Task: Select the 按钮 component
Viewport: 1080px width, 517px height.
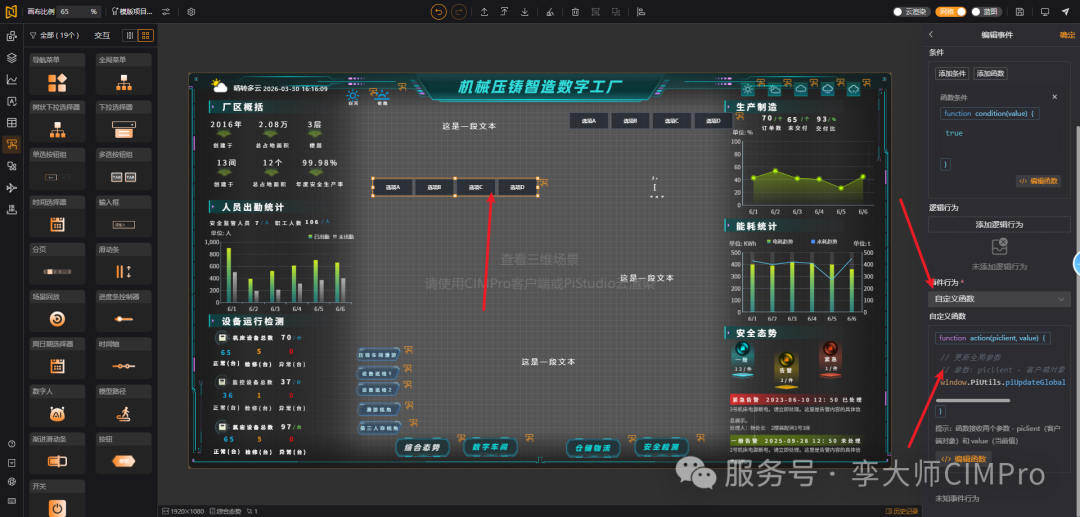Action: pos(125,453)
